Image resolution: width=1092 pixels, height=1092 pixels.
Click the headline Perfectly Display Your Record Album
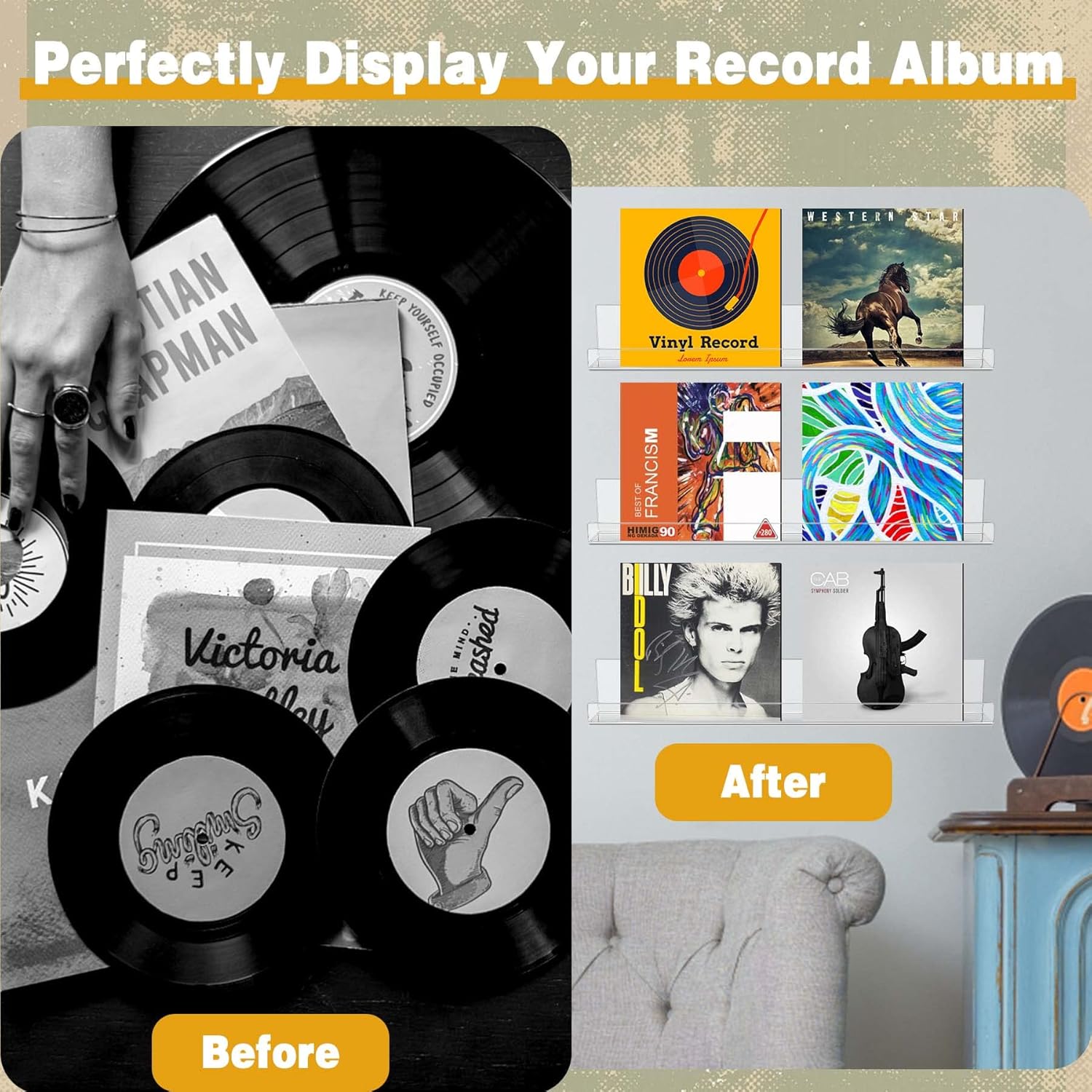pyautogui.click(x=548, y=63)
